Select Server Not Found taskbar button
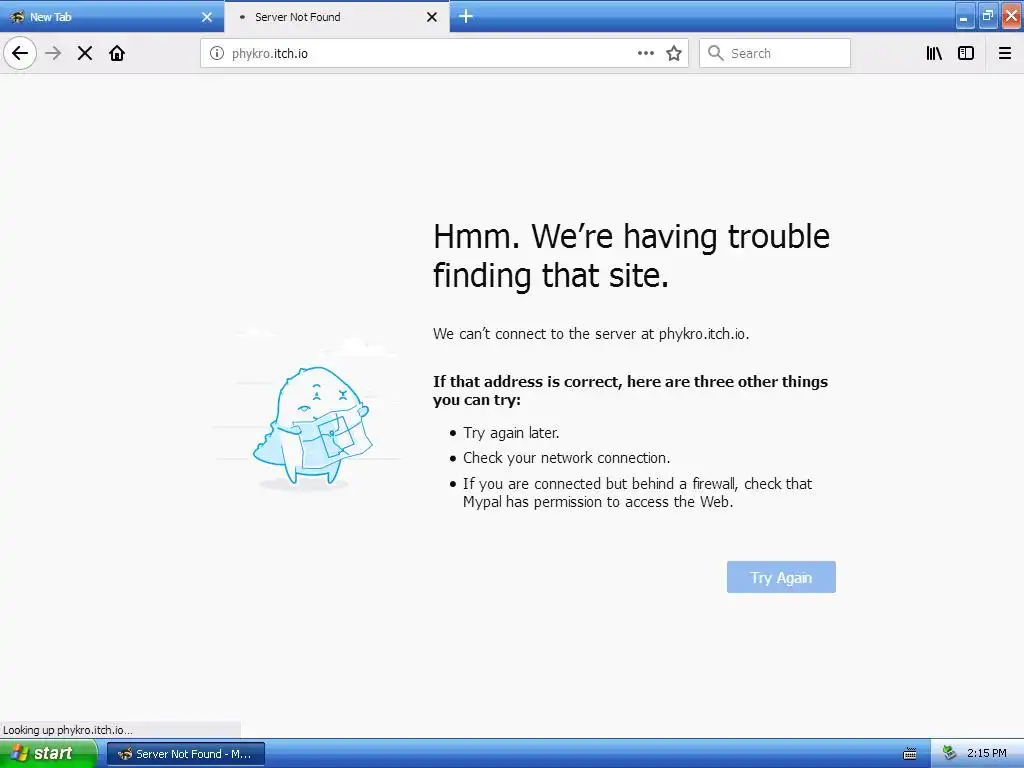The height and width of the screenshot is (768, 1024). tap(186, 754)
